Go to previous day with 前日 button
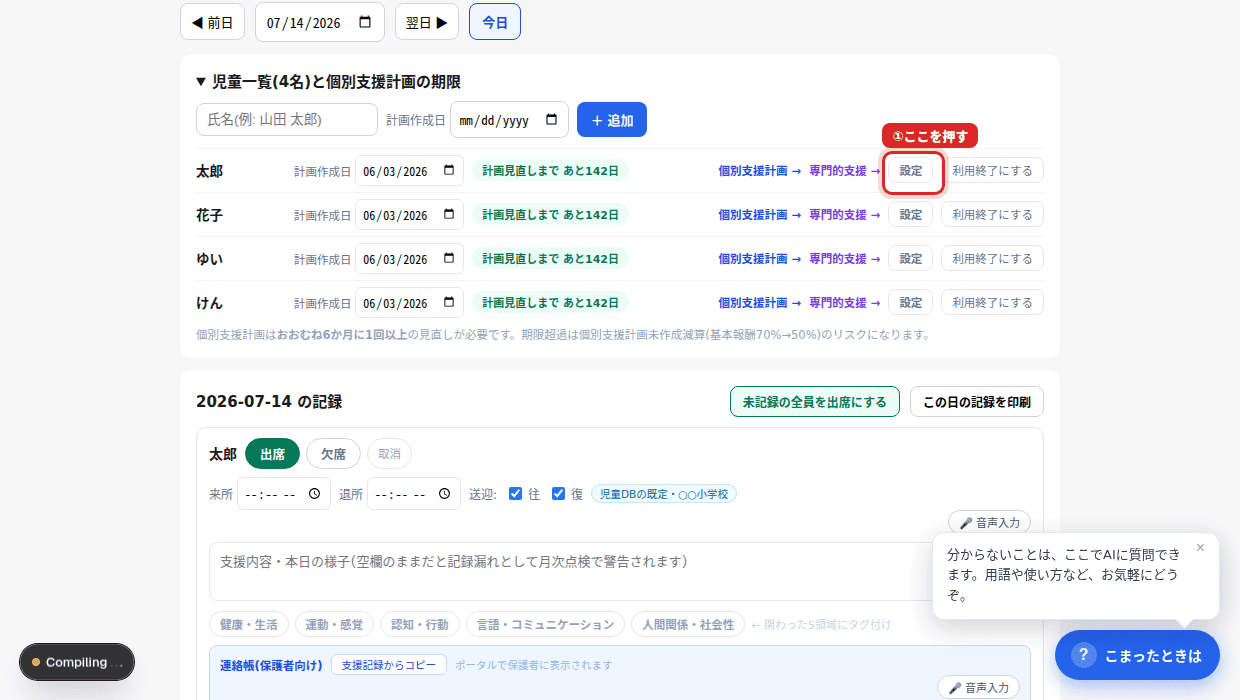Viewport: 1240px width, 700px height. [x=212, y=22]
